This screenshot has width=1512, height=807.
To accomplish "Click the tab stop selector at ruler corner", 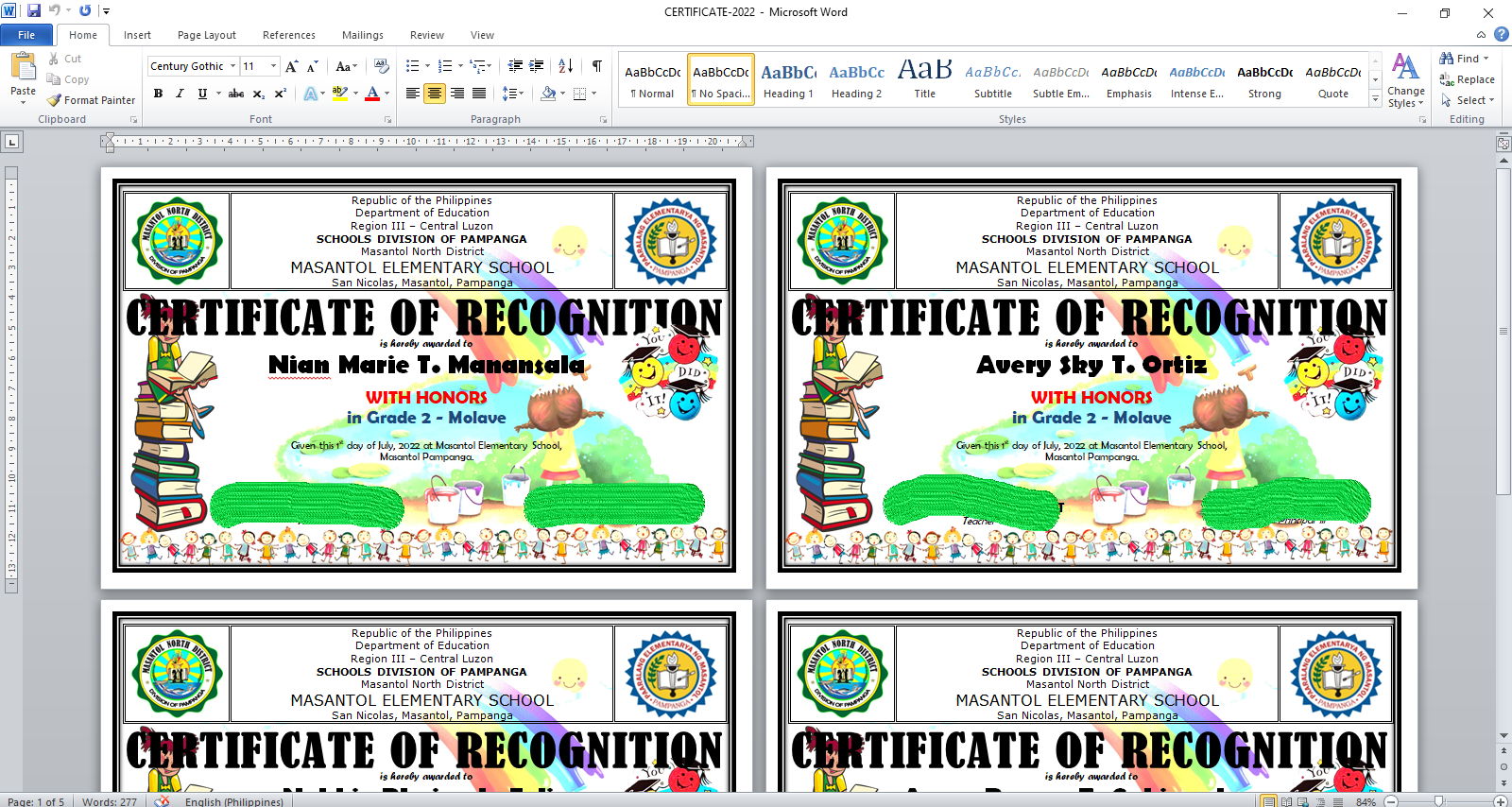I will [x=11, y=142].
